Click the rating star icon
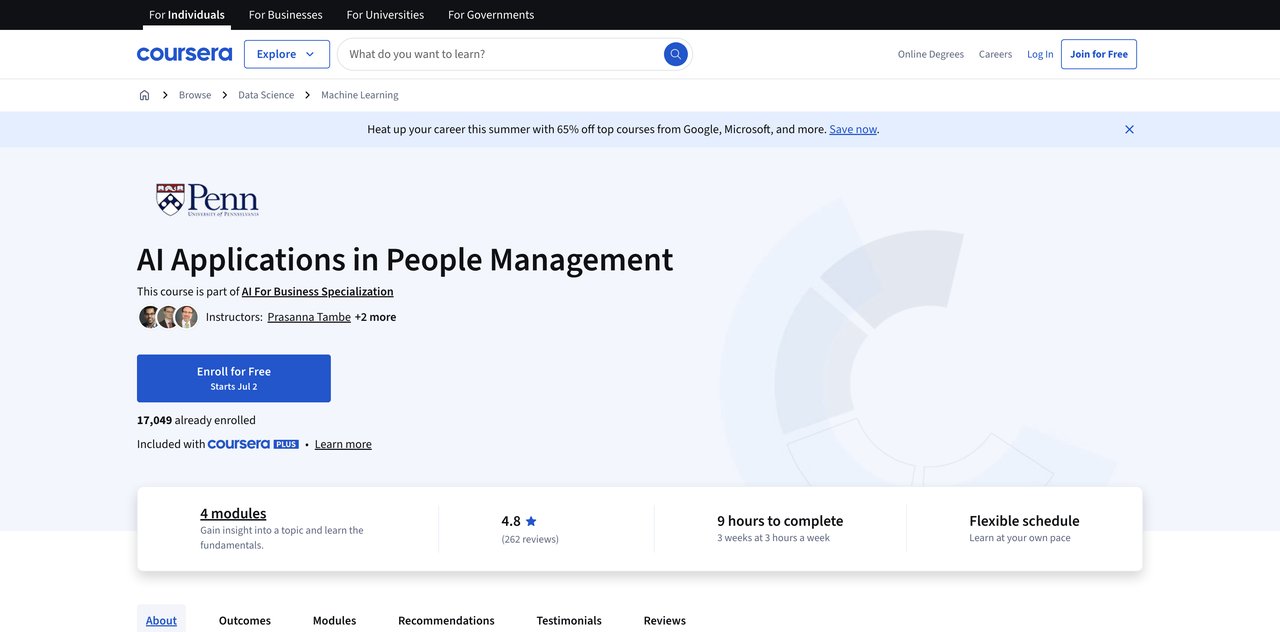The image size is (1280, 632). [x=531, y=521]
